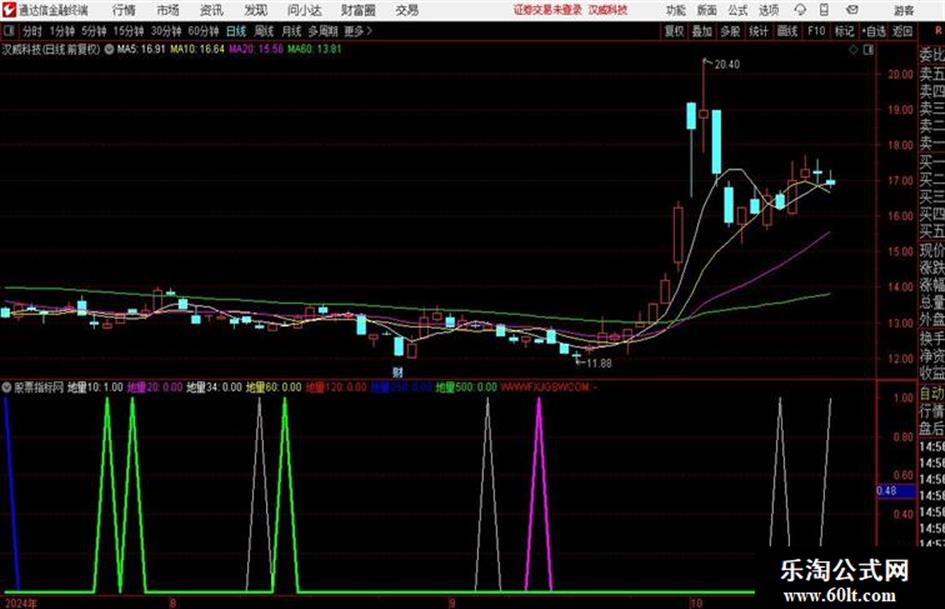
Task: Click the blue 0.48 axis value marker
Action: 895,491
